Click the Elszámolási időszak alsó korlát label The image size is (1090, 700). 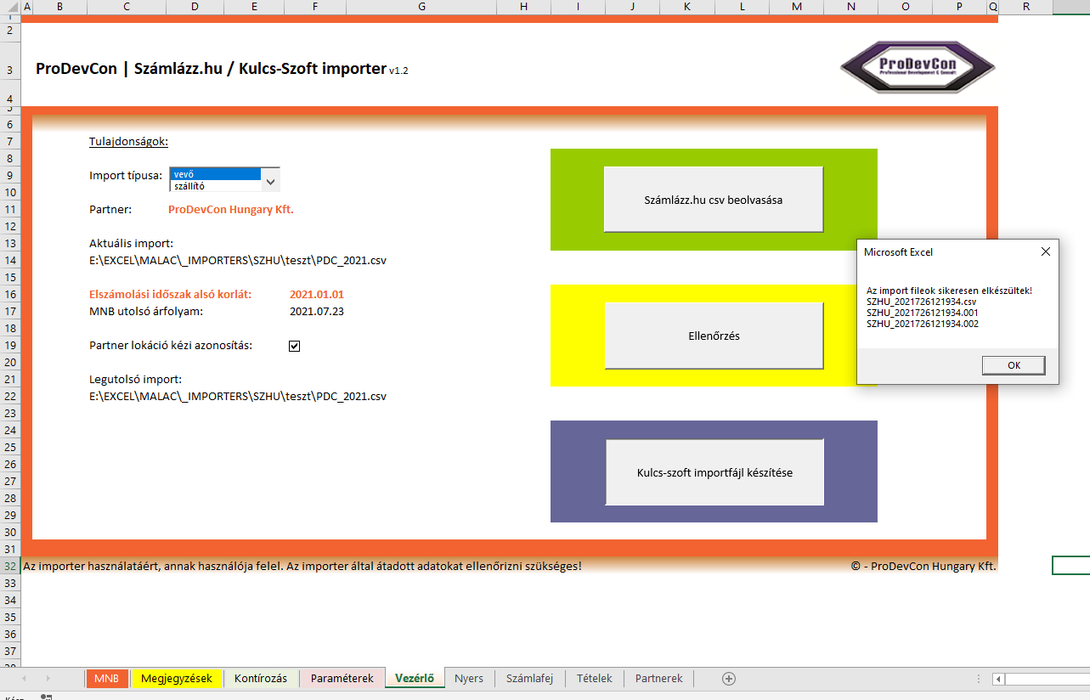point(170,294)
